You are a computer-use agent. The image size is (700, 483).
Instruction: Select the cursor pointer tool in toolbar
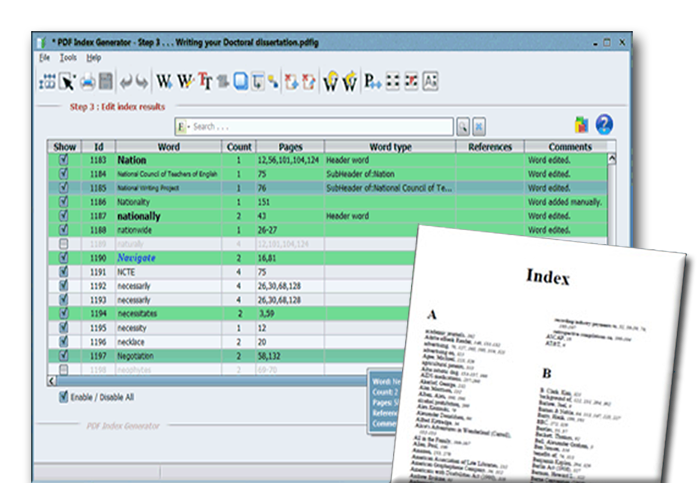point(67,82)
